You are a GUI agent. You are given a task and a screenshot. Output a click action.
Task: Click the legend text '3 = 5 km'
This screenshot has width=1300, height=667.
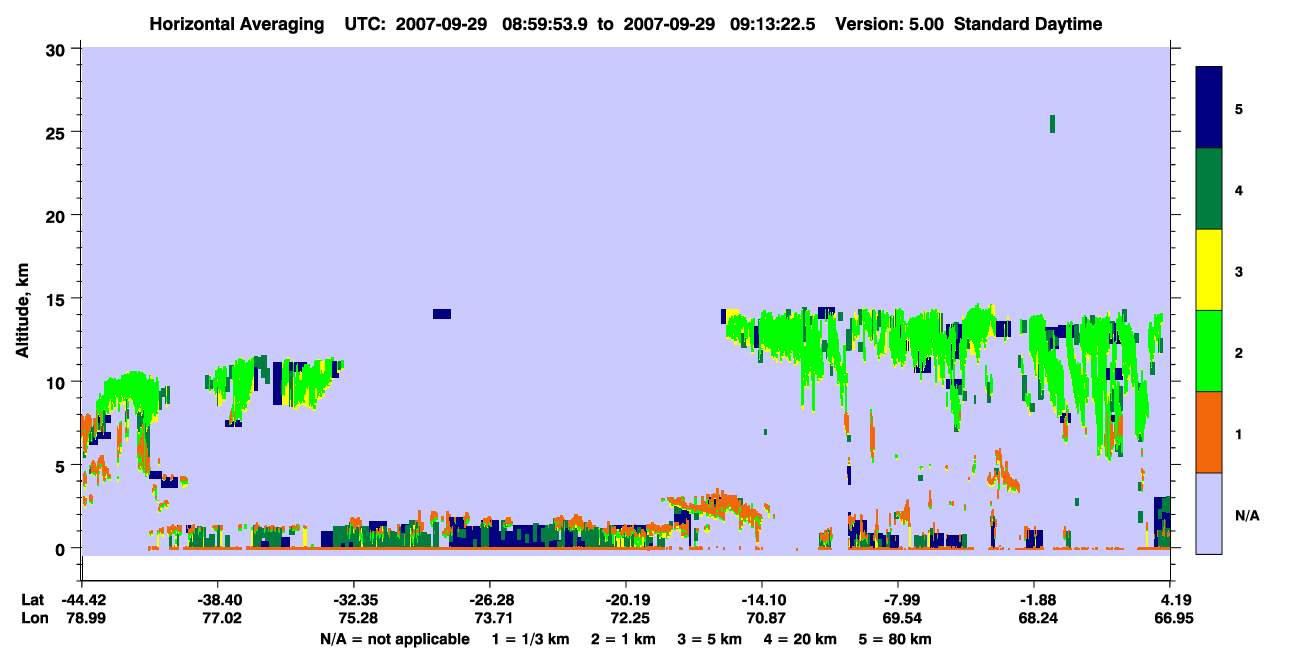[712, 639]
